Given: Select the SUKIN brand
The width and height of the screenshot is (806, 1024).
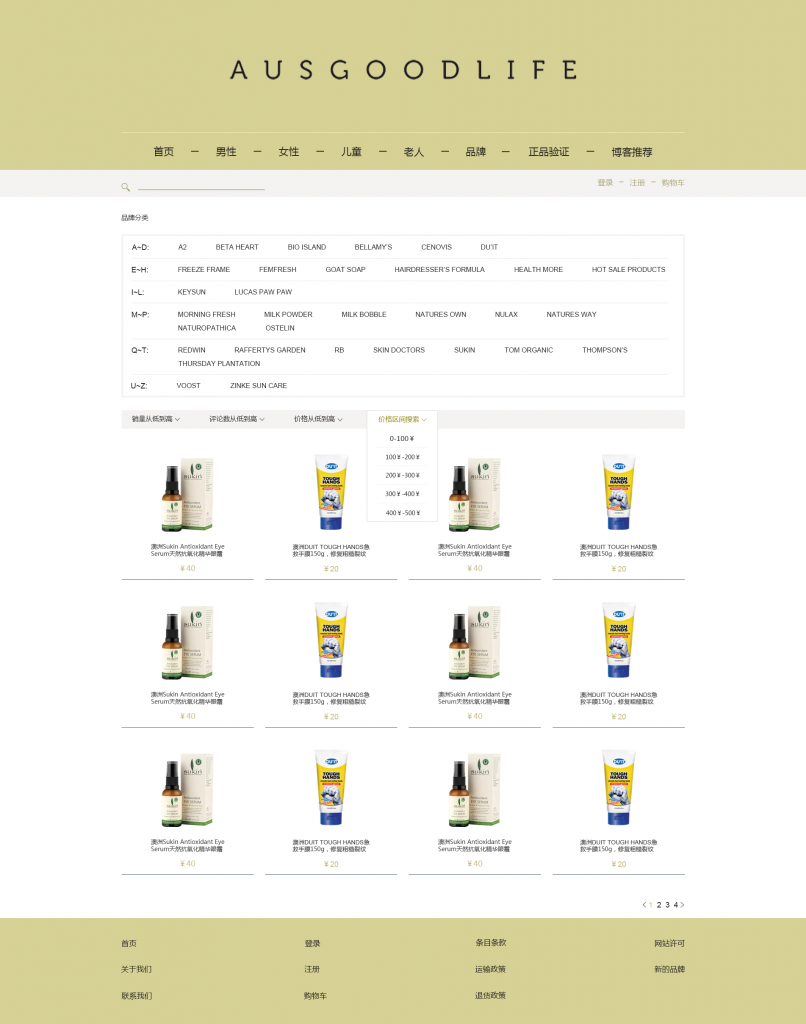Looking at the screenshot, I should [464, 350].
